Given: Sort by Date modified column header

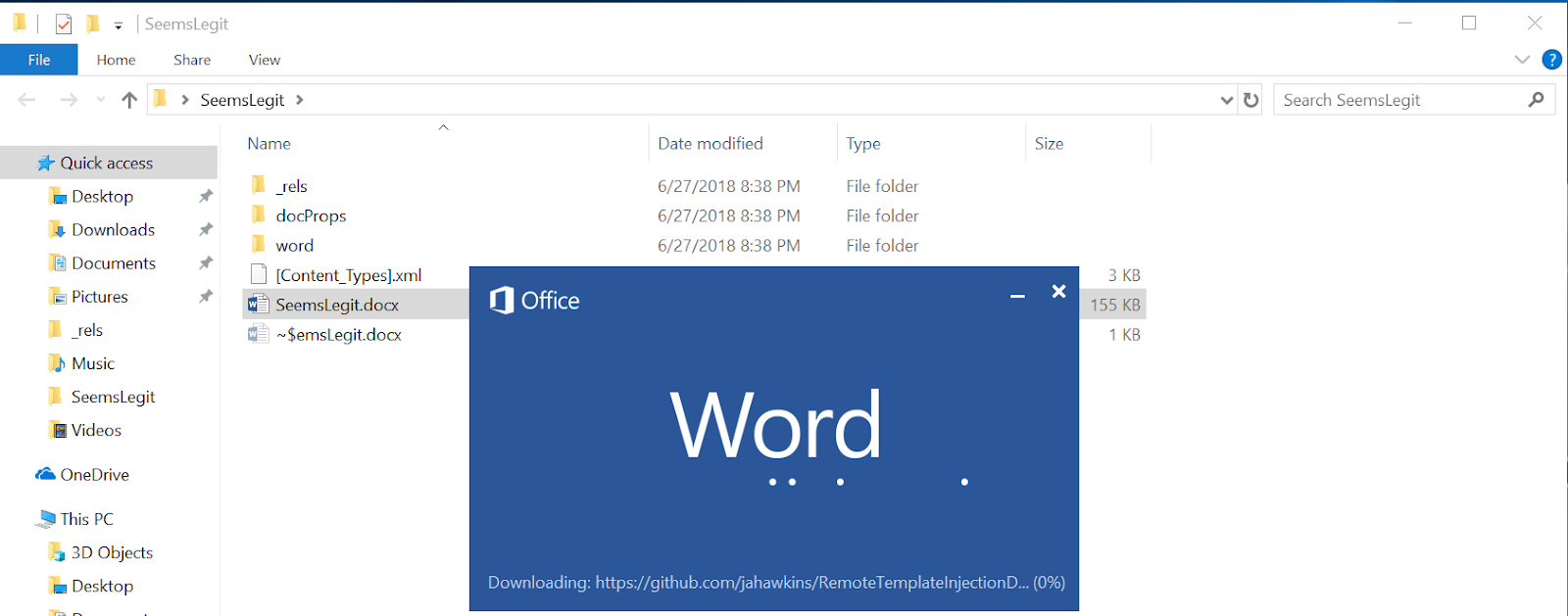Looking at the screenshot, I should coord(710,143).
